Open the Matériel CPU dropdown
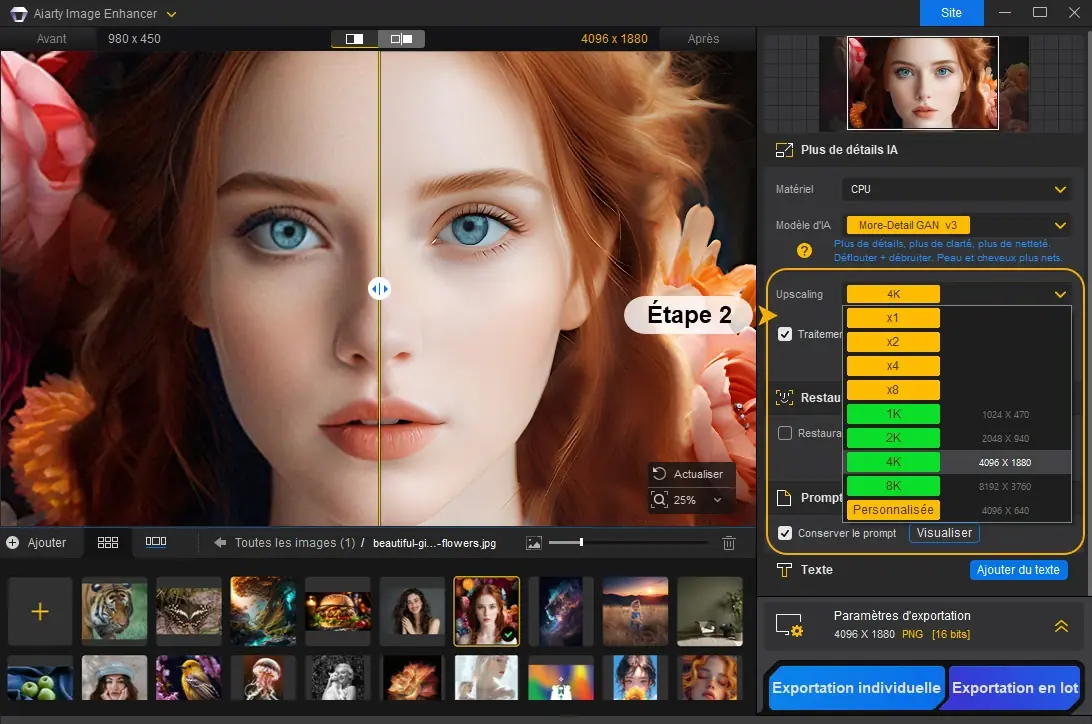This screenshot has width=1092, height=724. click(955, 189)
